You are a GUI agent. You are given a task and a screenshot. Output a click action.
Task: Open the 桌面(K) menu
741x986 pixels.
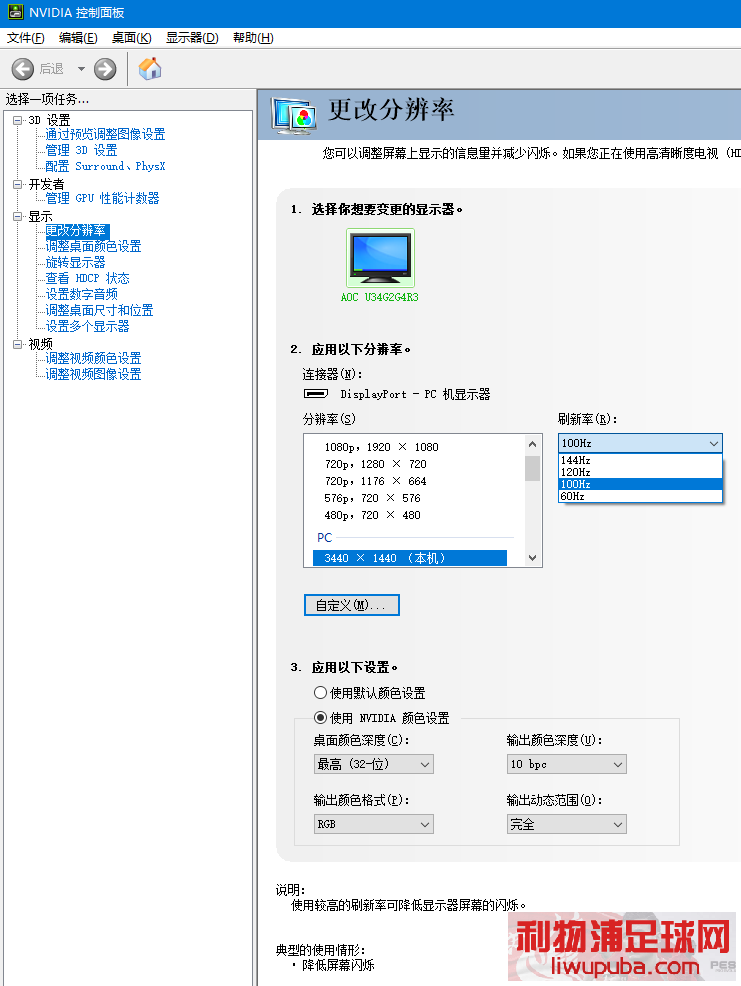click(x=131, y=38)
